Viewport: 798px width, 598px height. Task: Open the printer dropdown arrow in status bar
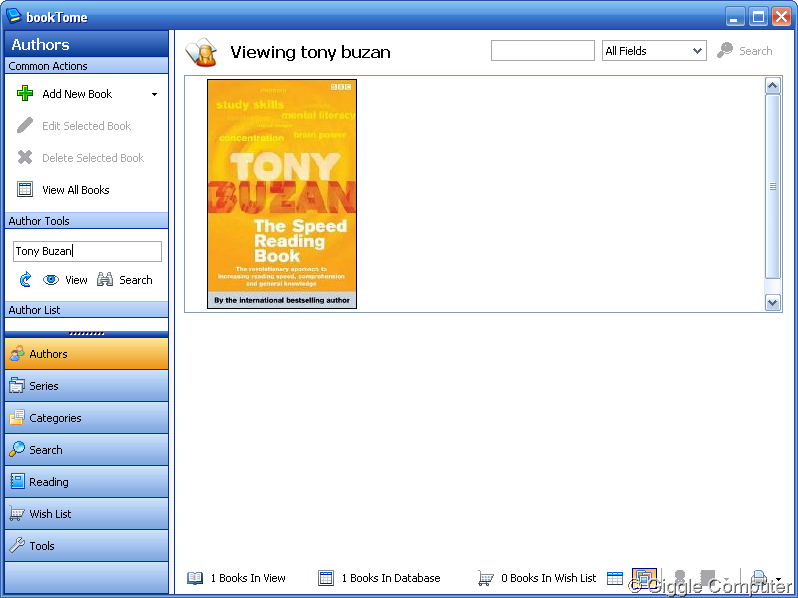pos(779,579)
